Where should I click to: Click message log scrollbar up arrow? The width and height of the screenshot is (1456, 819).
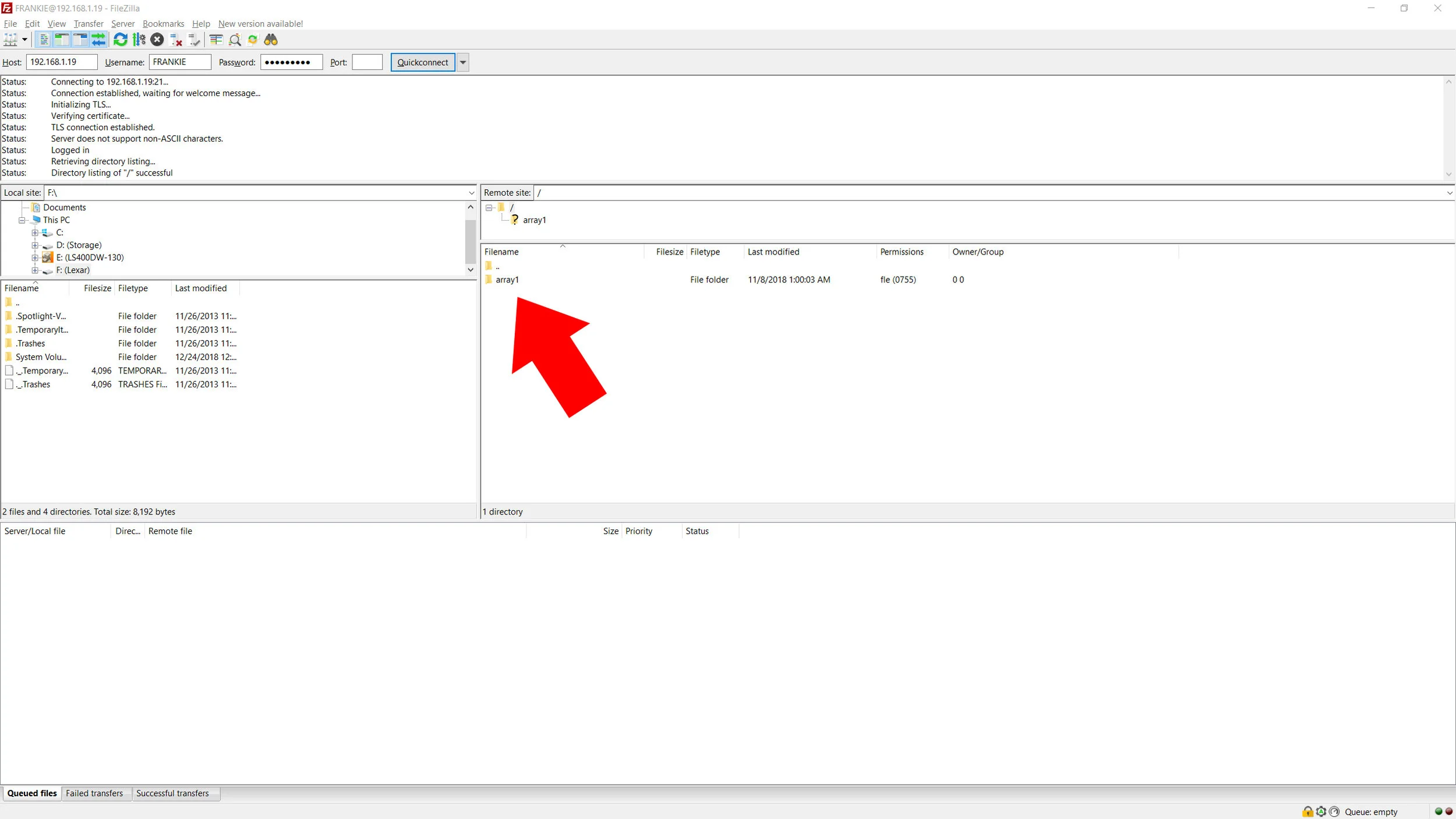[1448, 82]
